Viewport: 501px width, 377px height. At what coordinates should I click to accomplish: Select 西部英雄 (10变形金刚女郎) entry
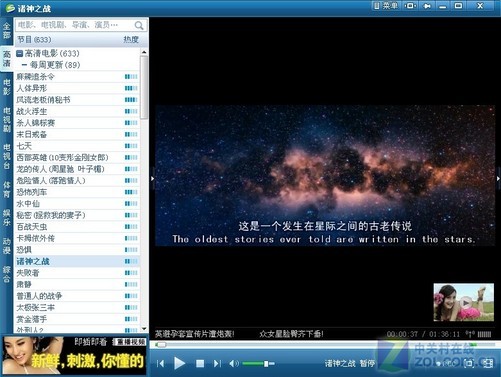pos(77,157)
